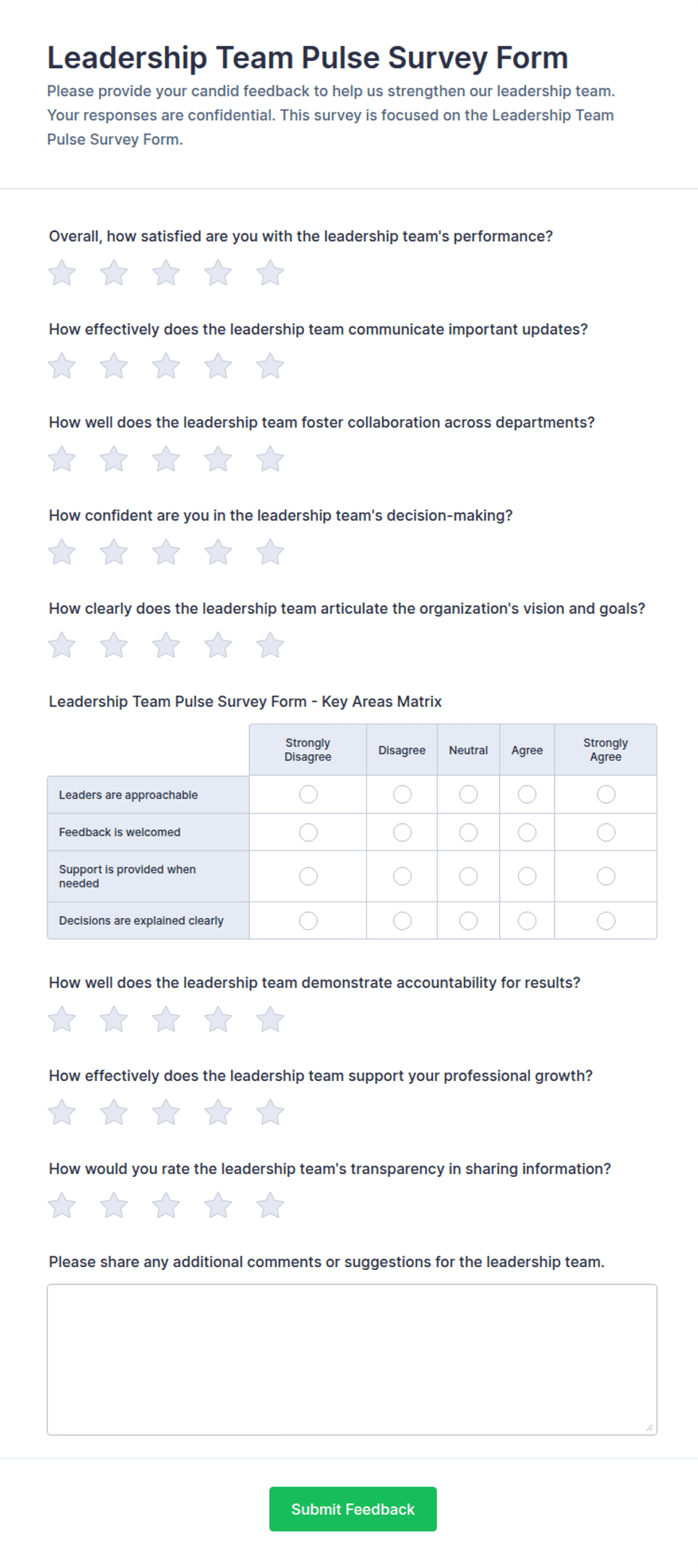The image size is (698, 1568).
Task: Select Strongly Agree for Leaders are approachable
Action: click(x=606, y=794)
